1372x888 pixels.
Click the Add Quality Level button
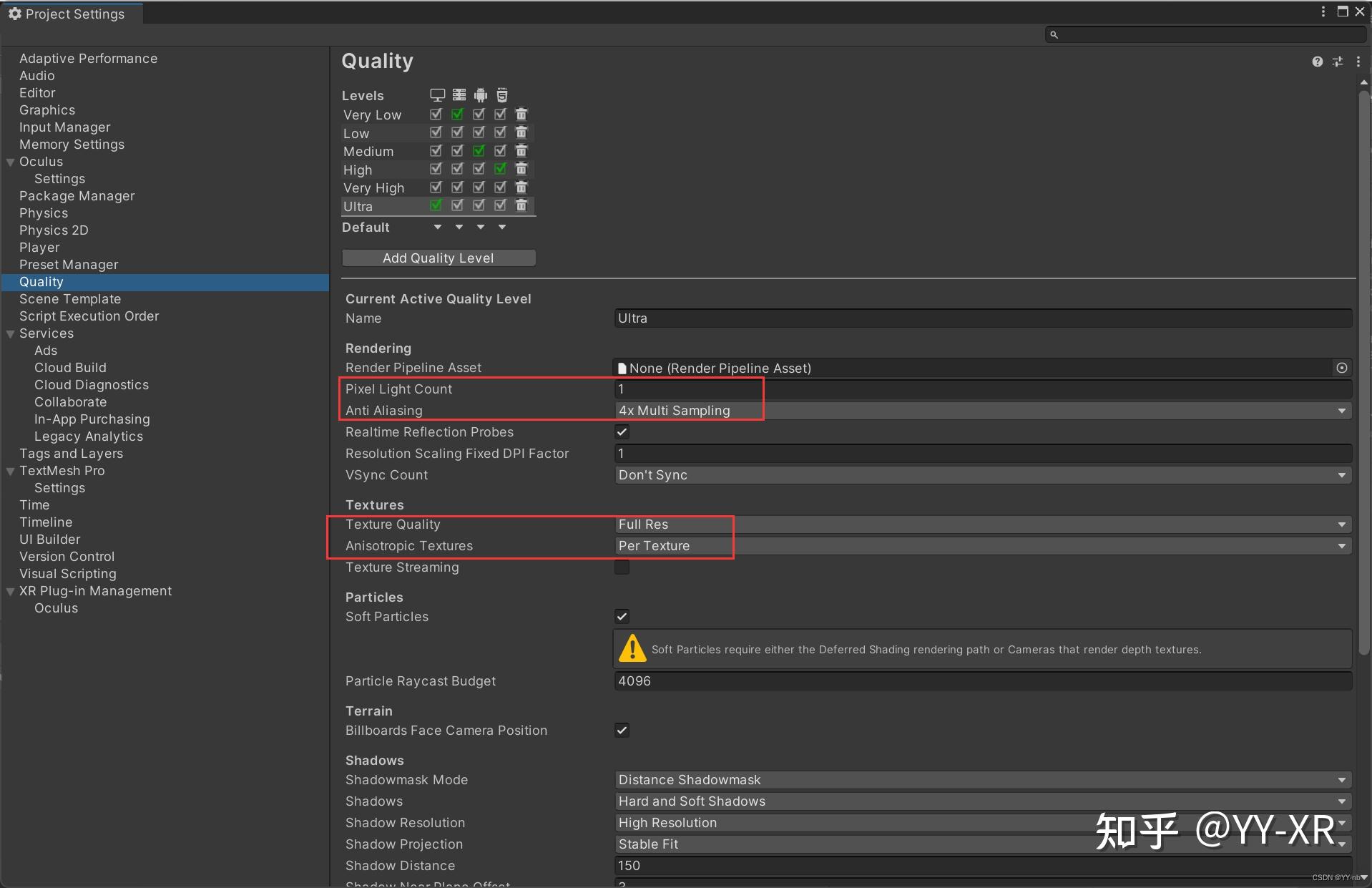point(438,258)
